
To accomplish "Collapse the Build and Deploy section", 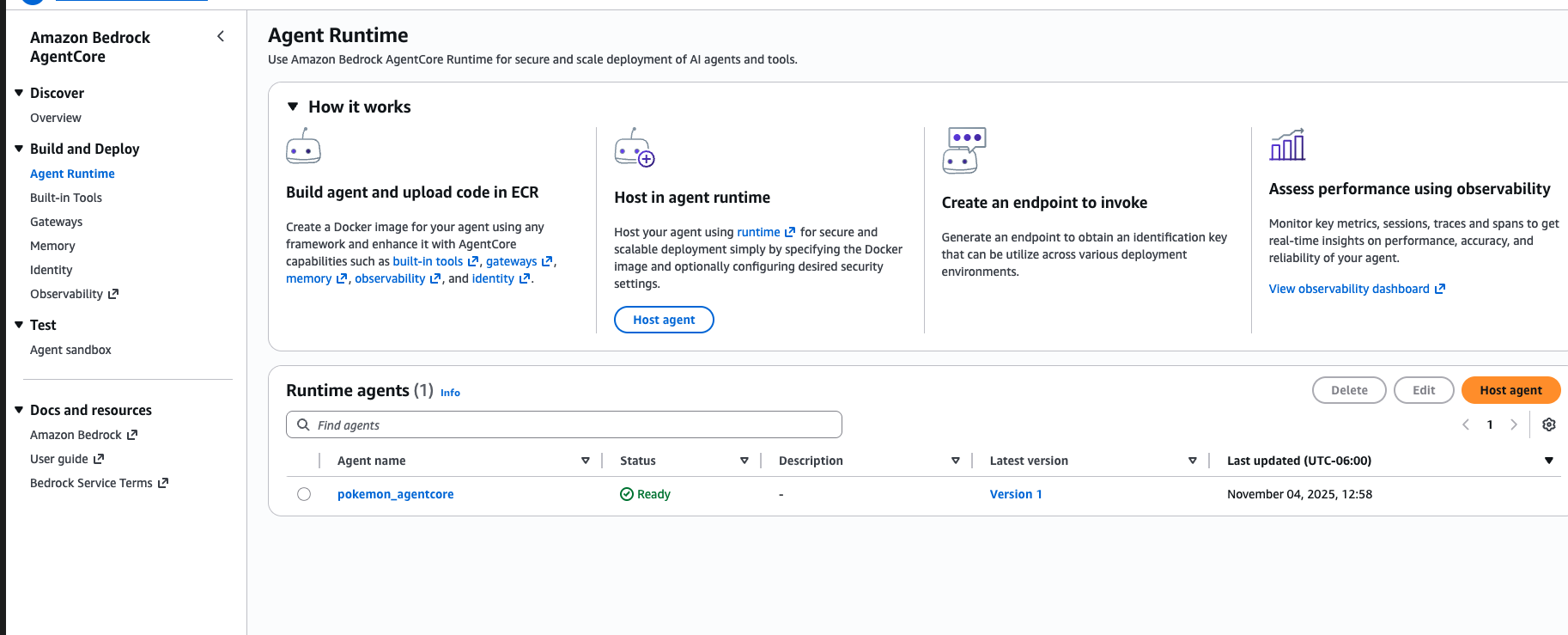I will 19,149.
